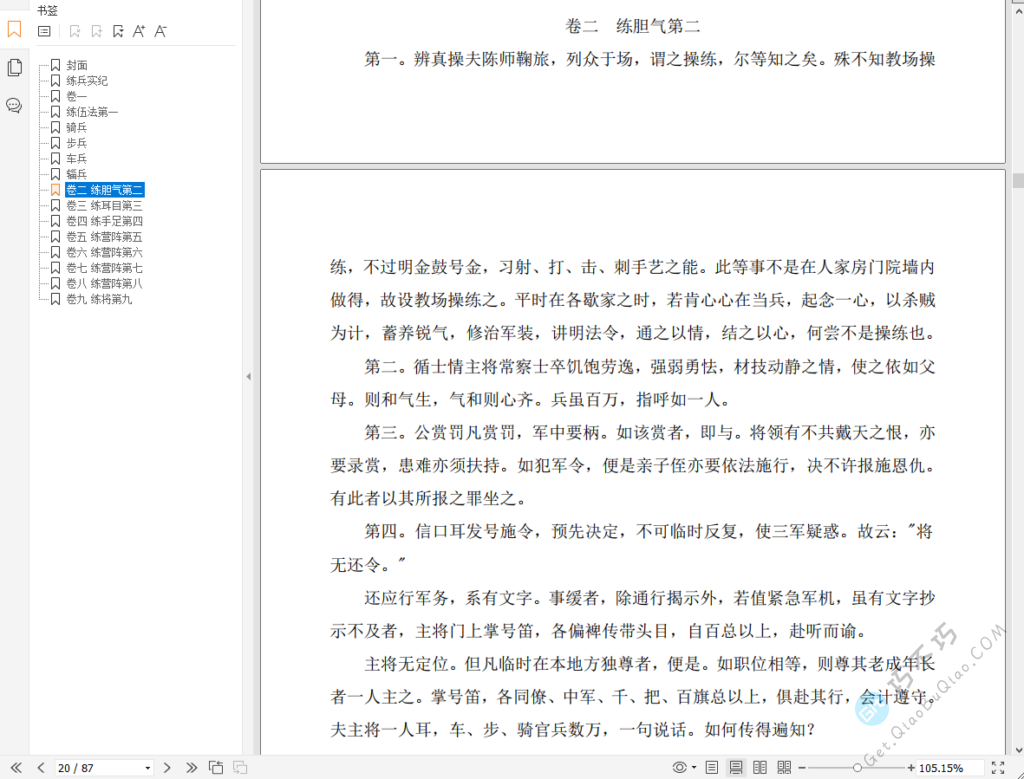The height and width of the screenshot is (779, 1024).
Task: Open the bookmark panel options menu icon
Action: tap(45, 31)
